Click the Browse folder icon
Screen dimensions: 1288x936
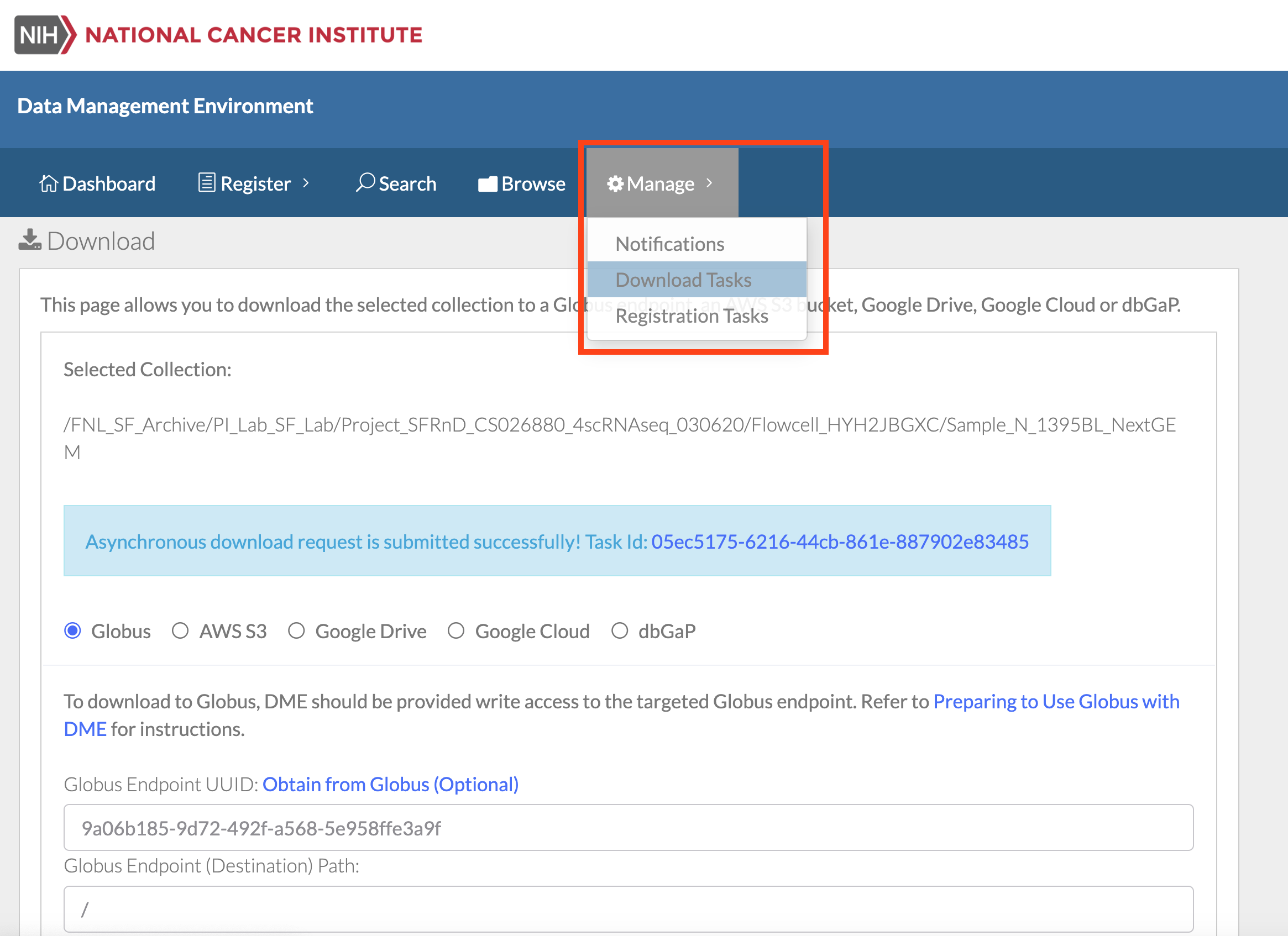487,184
